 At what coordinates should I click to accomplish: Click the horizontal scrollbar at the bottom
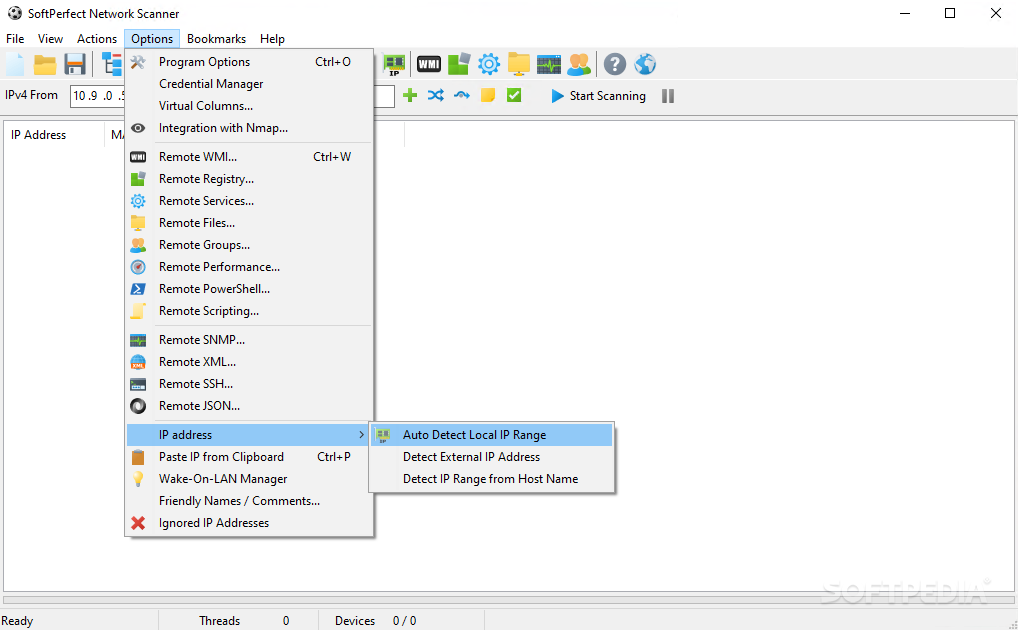tap(508, 600)
